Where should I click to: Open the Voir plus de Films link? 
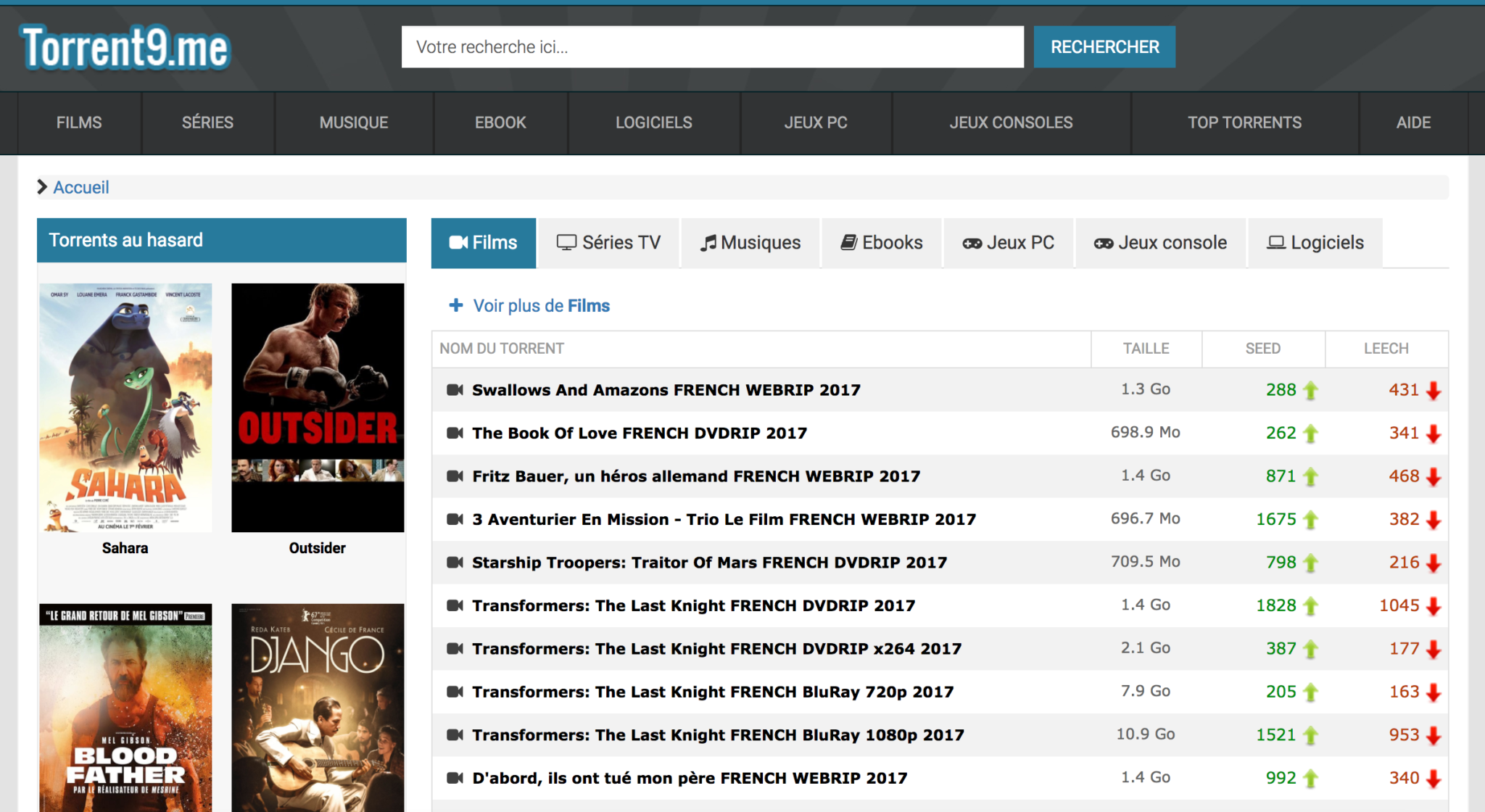point(541,305)
